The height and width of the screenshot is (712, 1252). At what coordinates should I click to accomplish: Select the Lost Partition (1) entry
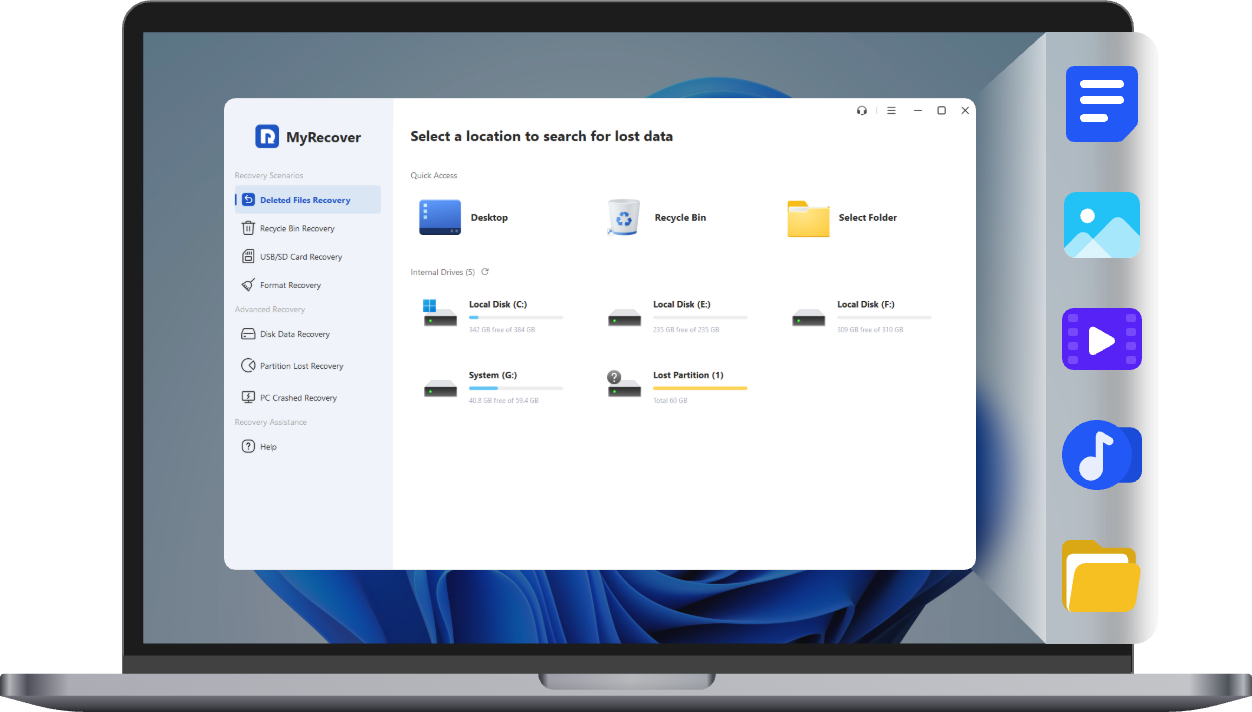point(687,376)
